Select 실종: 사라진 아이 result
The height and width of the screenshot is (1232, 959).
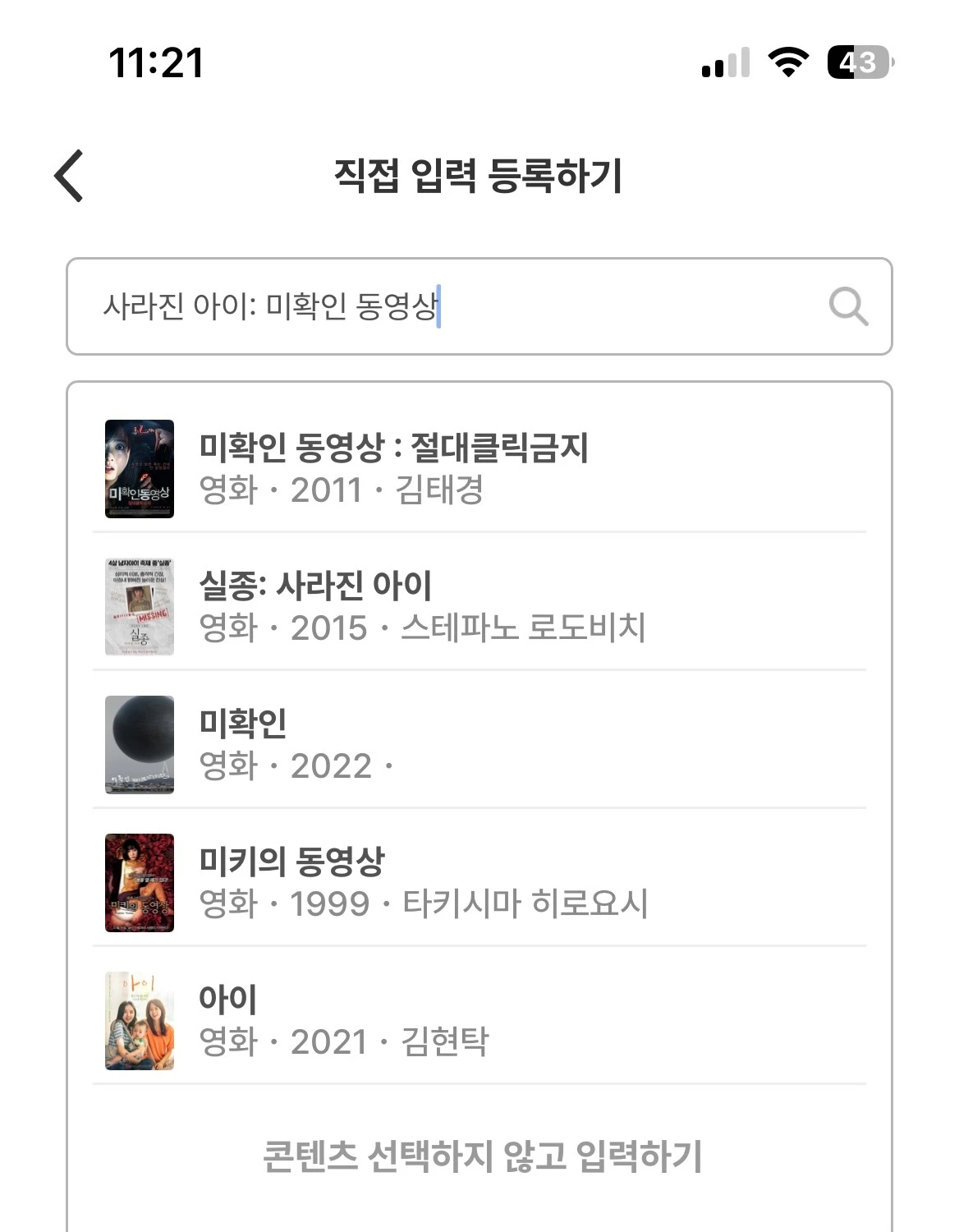point(315,586)
